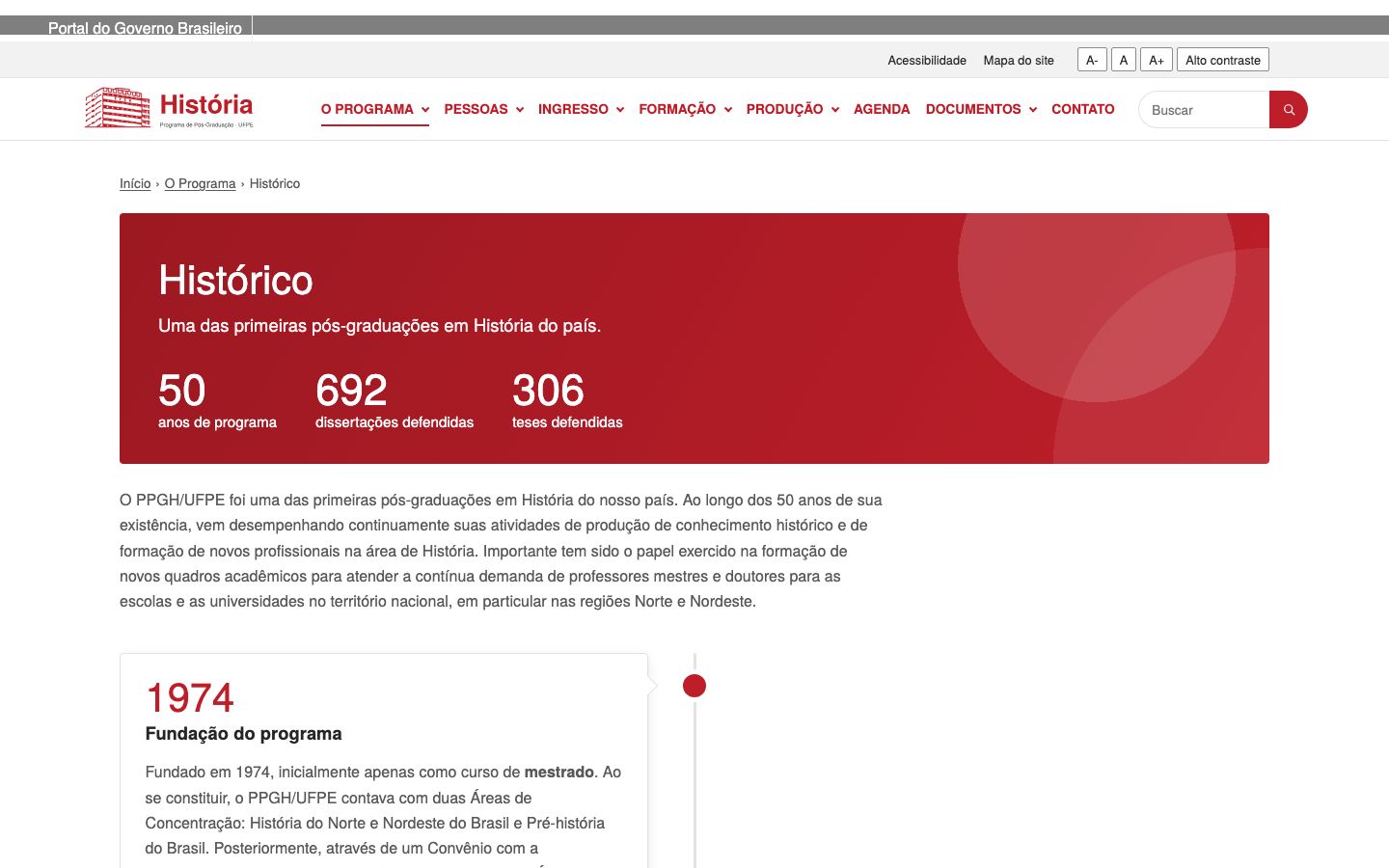Click the red '1974' year heading
The height and width of the screenshot is (868, 1389).
click(x=190, y=698)
